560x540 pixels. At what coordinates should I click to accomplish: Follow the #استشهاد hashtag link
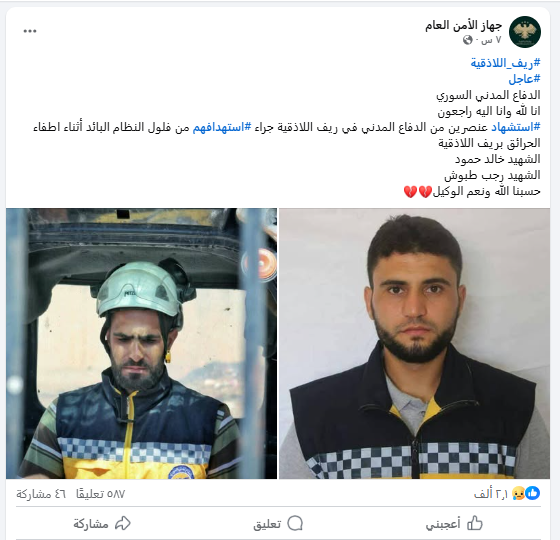516,127
